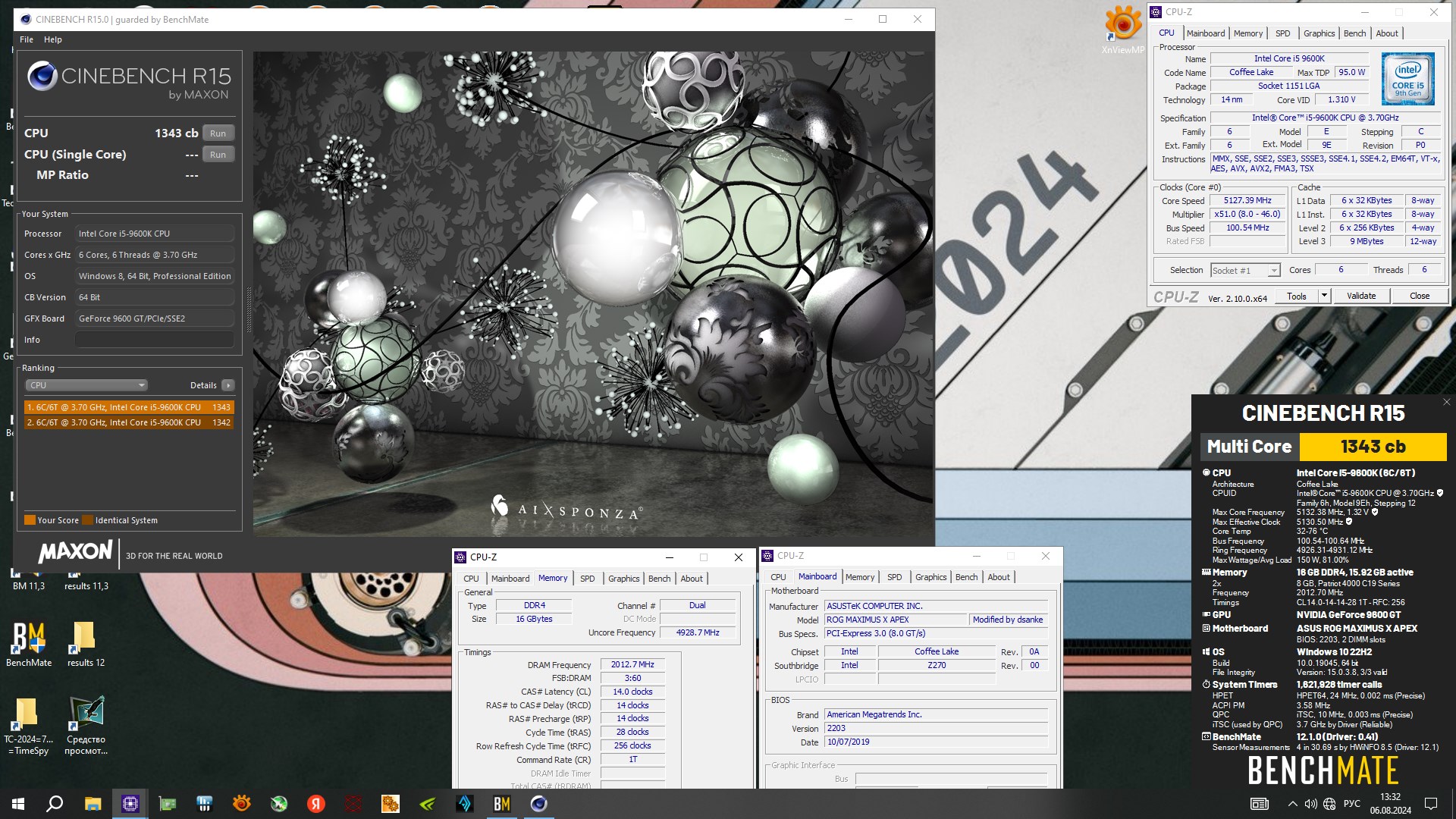Image resolution: width=1456 pixels, height=819 pixels.
Task: Close the BenchMate Cinebench R15 overlay
Action: (1446, 402)
